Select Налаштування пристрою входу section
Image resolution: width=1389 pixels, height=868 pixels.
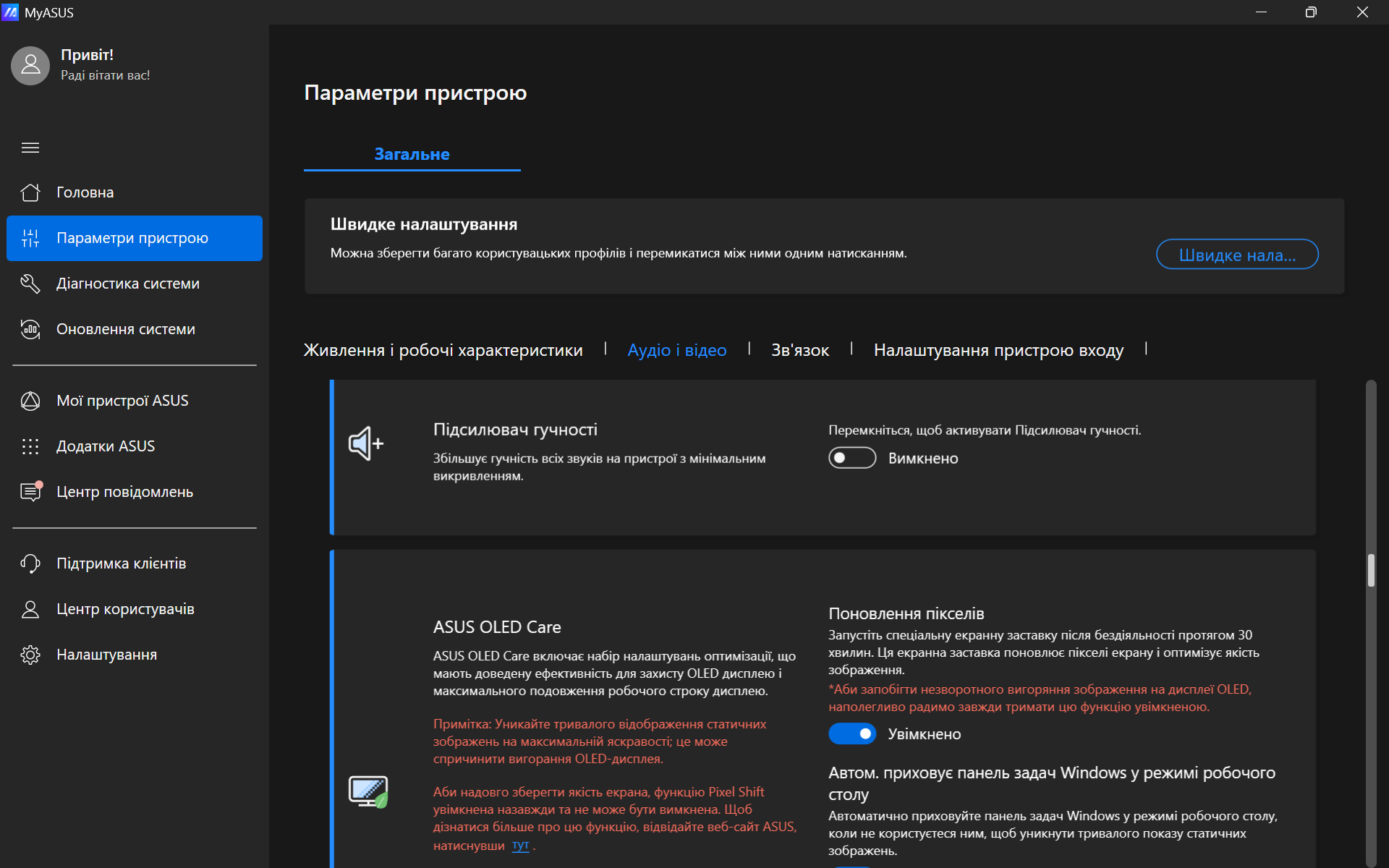tap(998, 350)
